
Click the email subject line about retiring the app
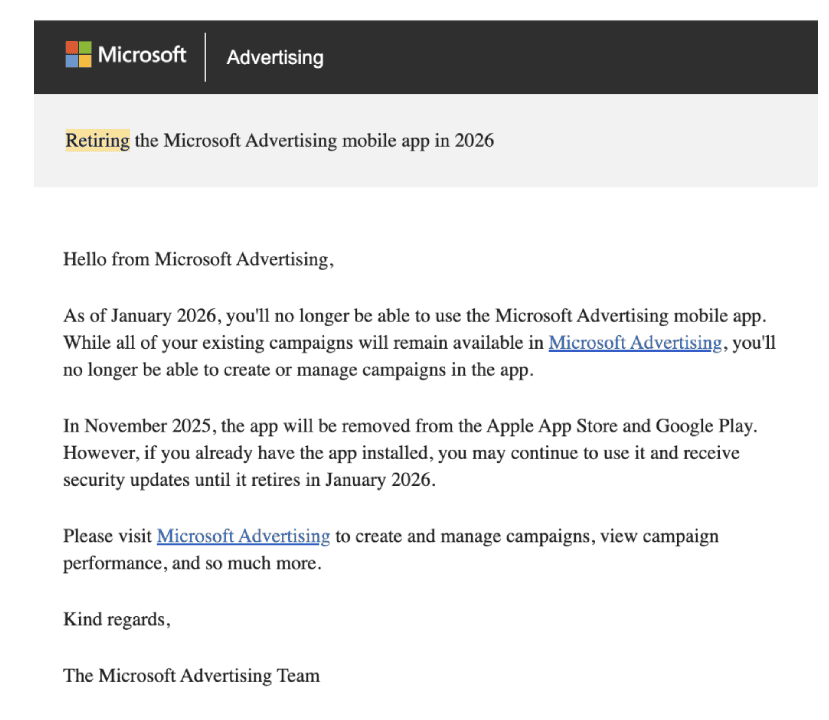pyautogui.click(x=280, y=140)
